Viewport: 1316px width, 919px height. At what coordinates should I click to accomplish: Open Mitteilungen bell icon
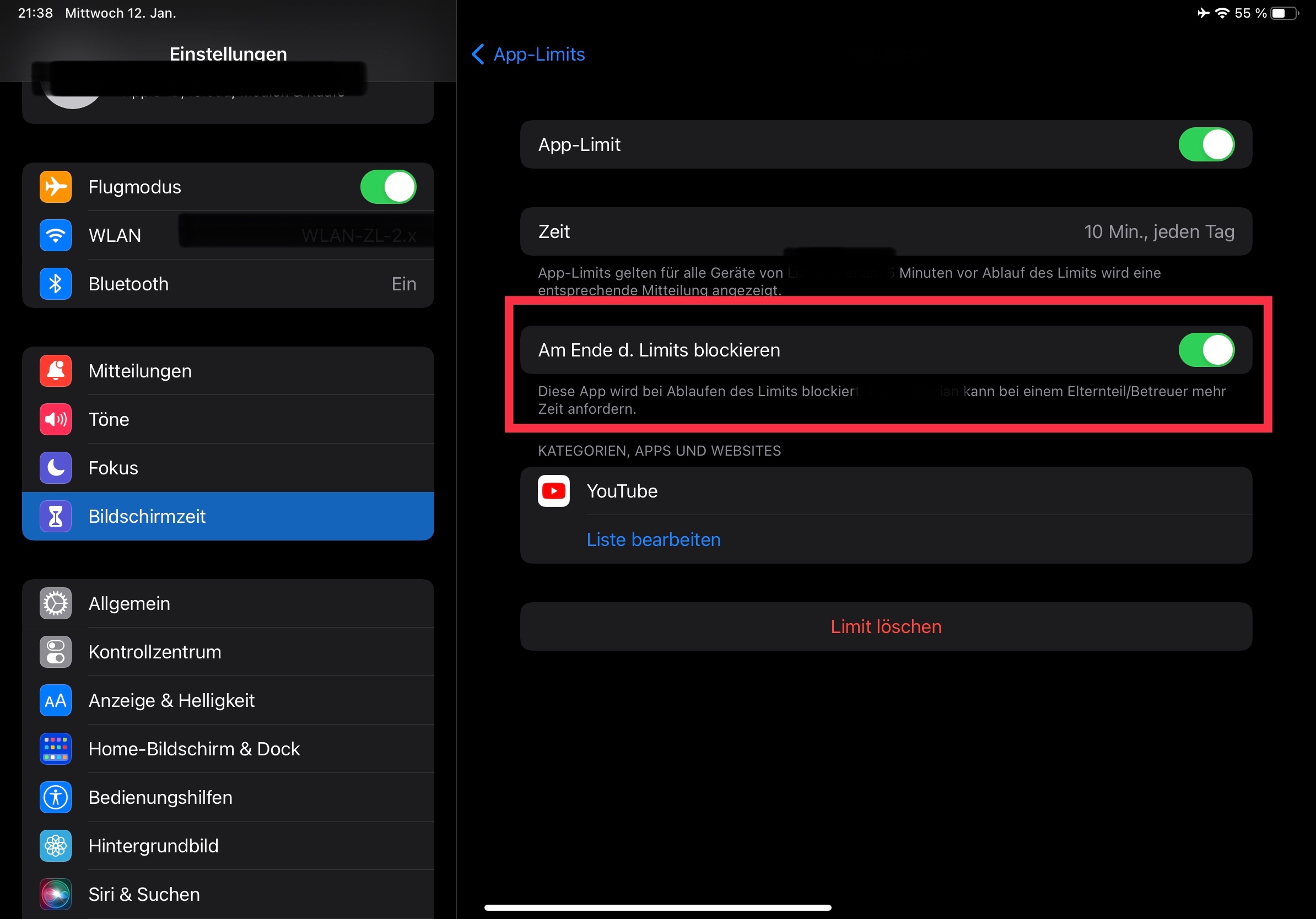(x=56, y=371)
